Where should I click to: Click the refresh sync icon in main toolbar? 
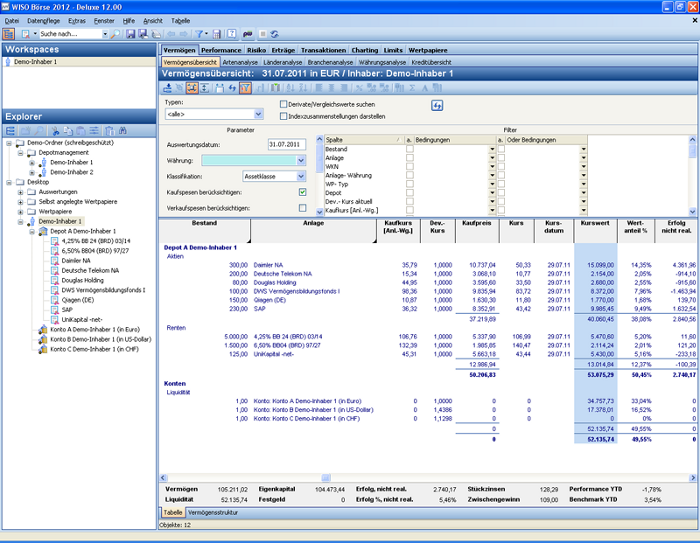[x=275, y=34]
